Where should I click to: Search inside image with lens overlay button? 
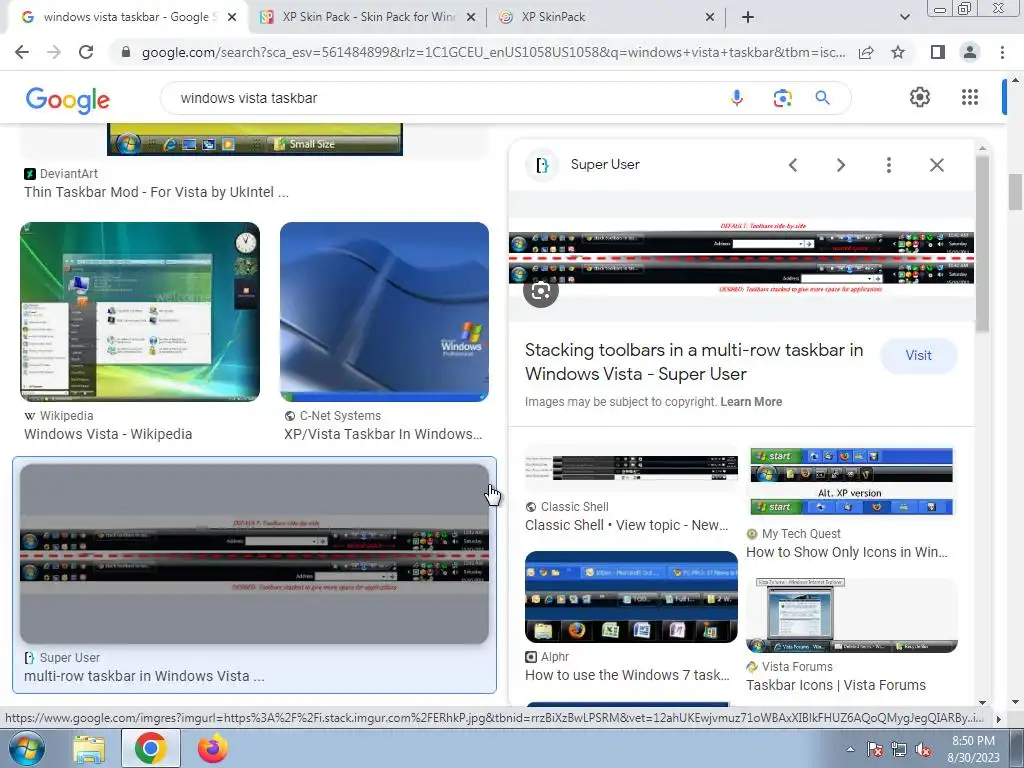pyautogui.click(x=541, y=291)
